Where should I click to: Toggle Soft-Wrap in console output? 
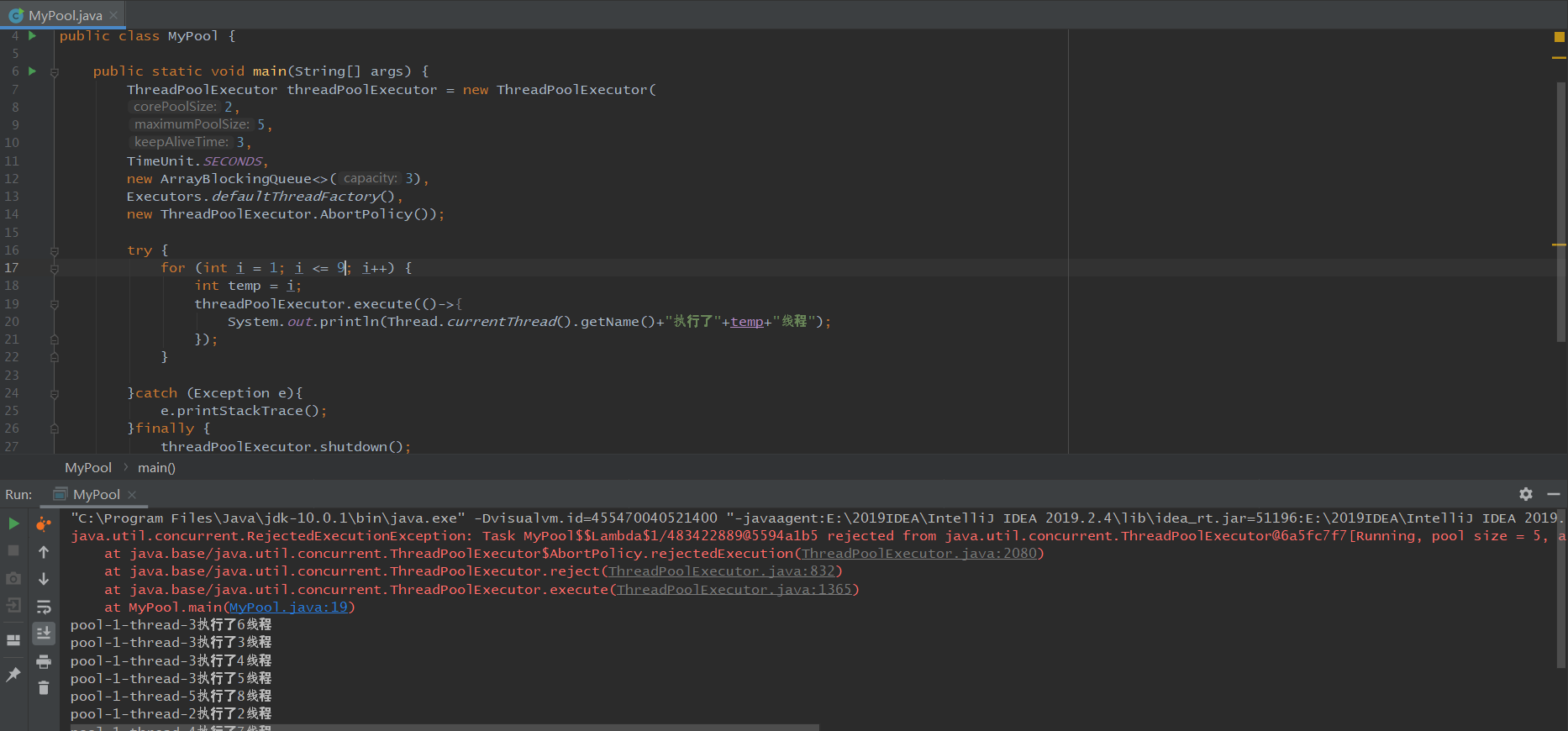point(44,607)
